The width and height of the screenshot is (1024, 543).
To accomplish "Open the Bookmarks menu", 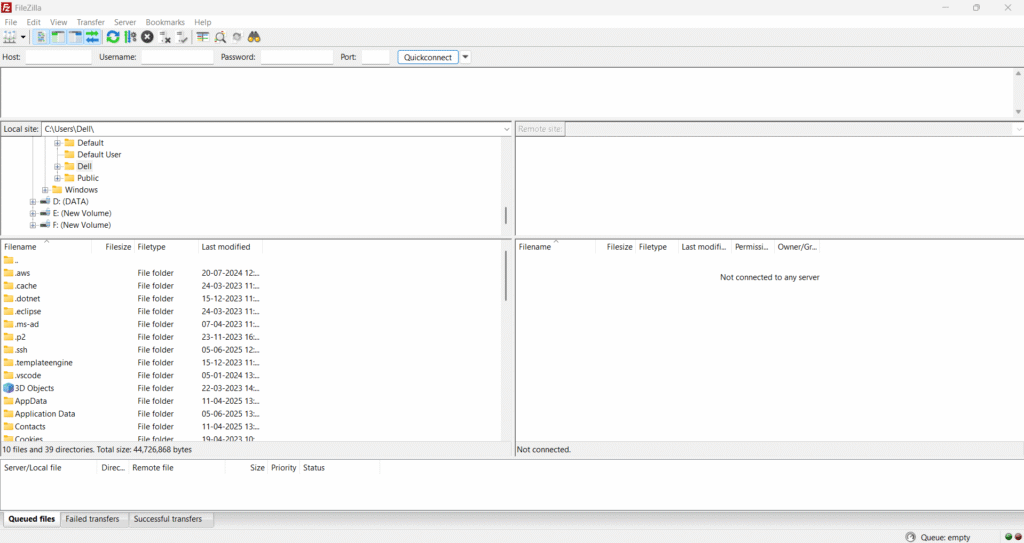I will point(165,22).
